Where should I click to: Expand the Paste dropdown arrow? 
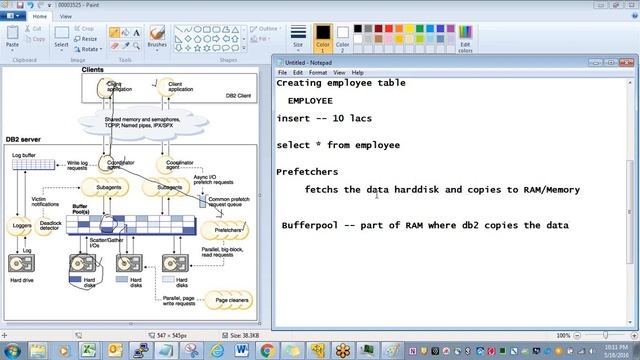[x=12, y=50]
